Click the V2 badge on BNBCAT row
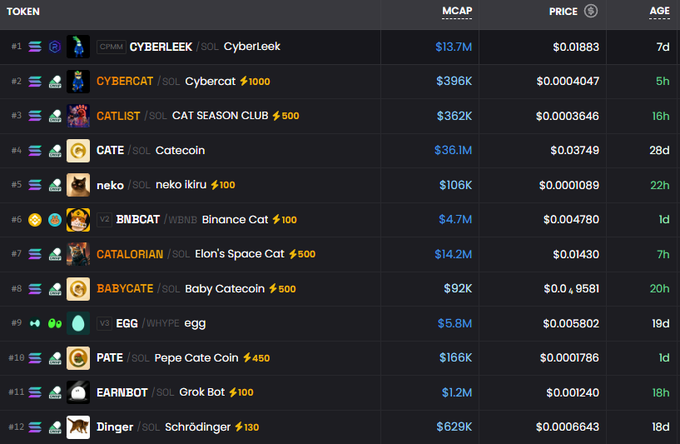The height and width of the screenshot is (444, 680). click(104, 219)
